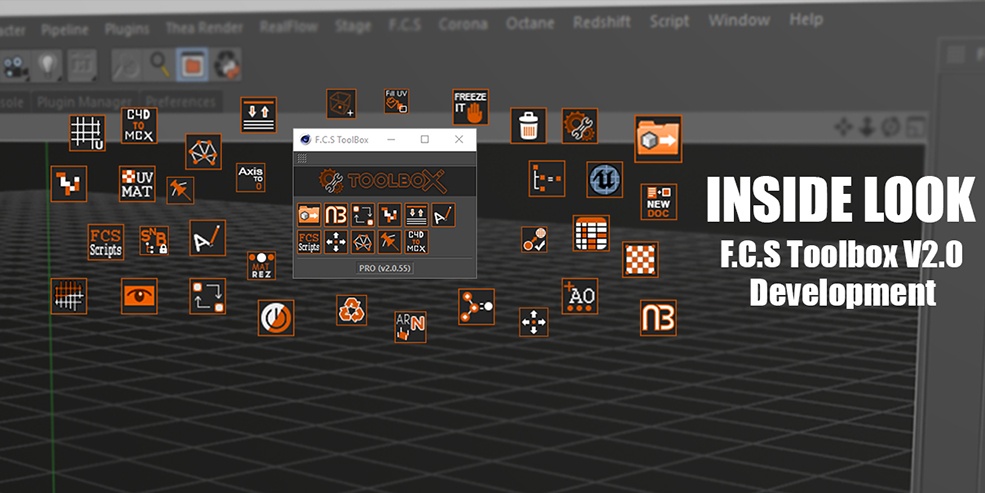
Task: Click the UV MAT icon
Action: pos(137,184)
